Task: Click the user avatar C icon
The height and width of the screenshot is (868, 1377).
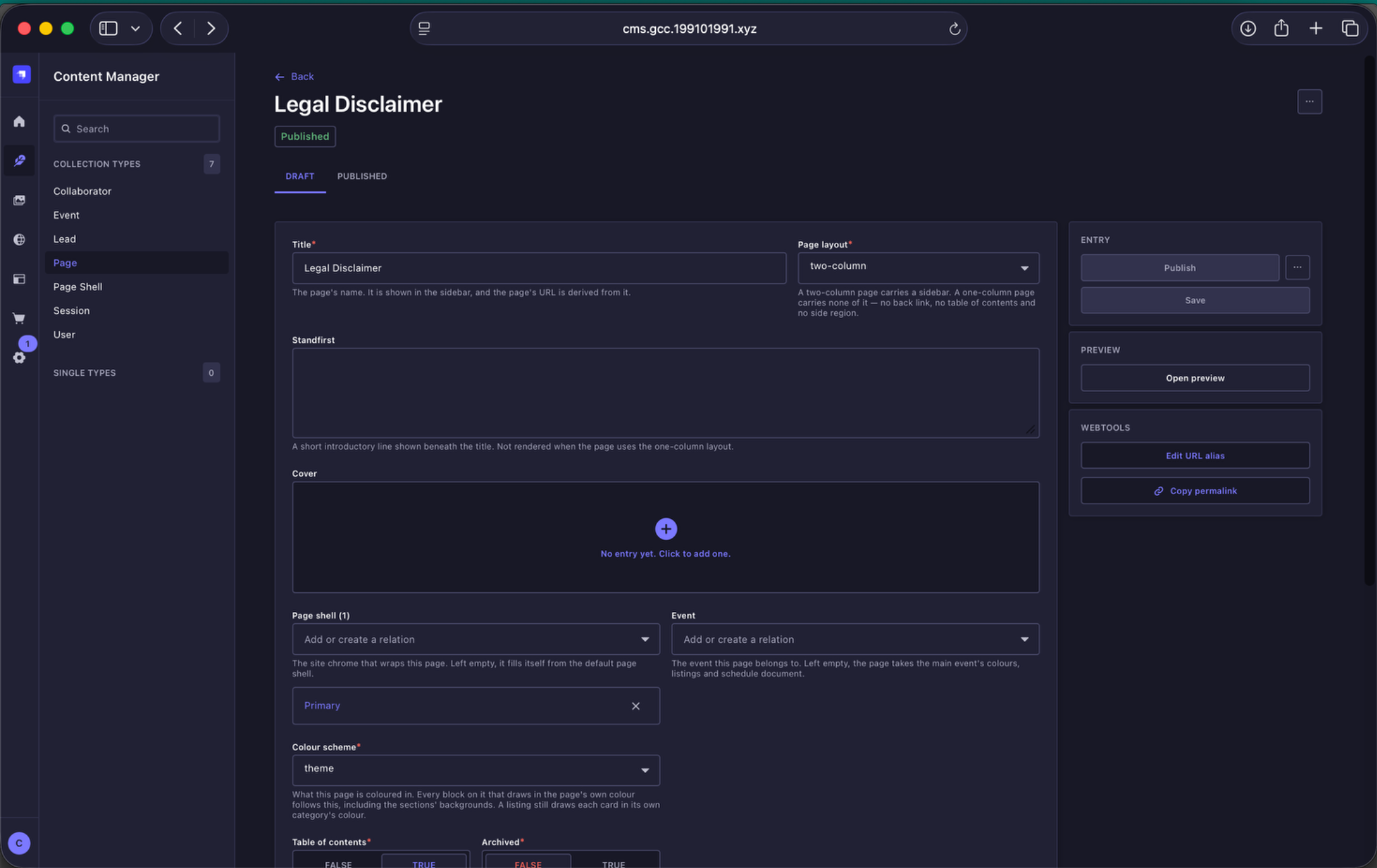Action: (x=19, y=842)
